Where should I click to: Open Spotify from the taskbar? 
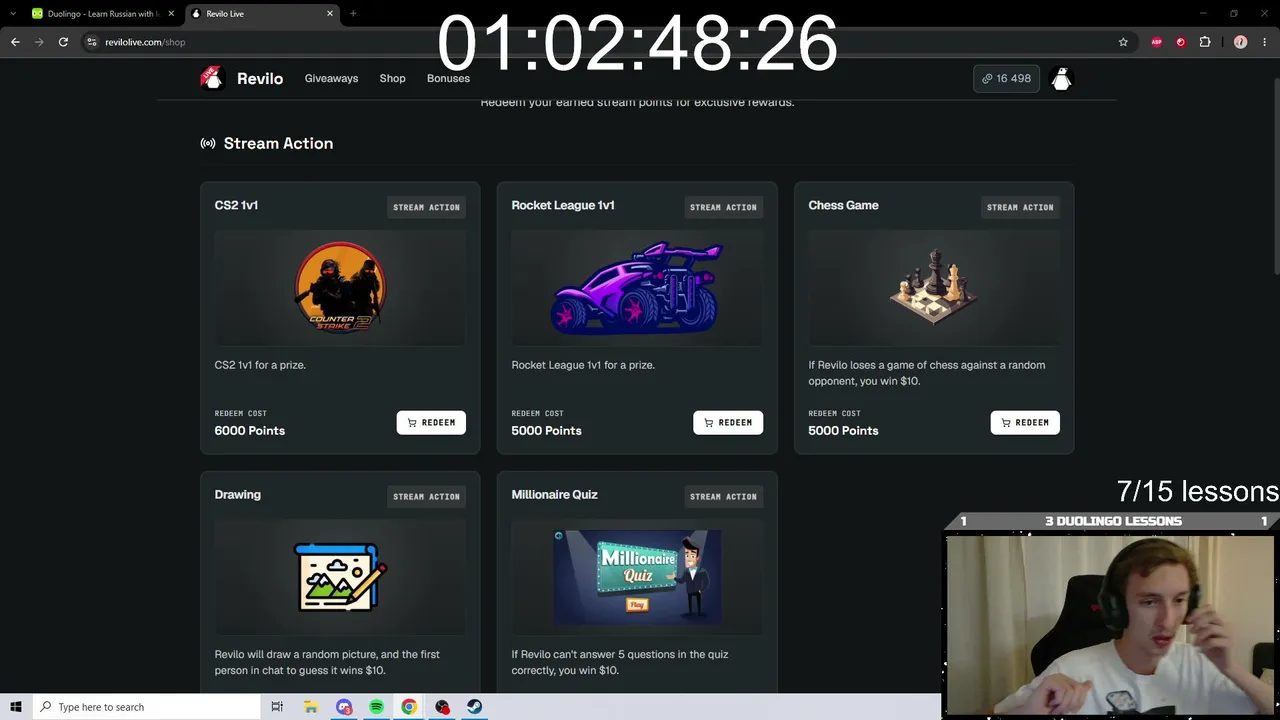click(x=376, y=707)
